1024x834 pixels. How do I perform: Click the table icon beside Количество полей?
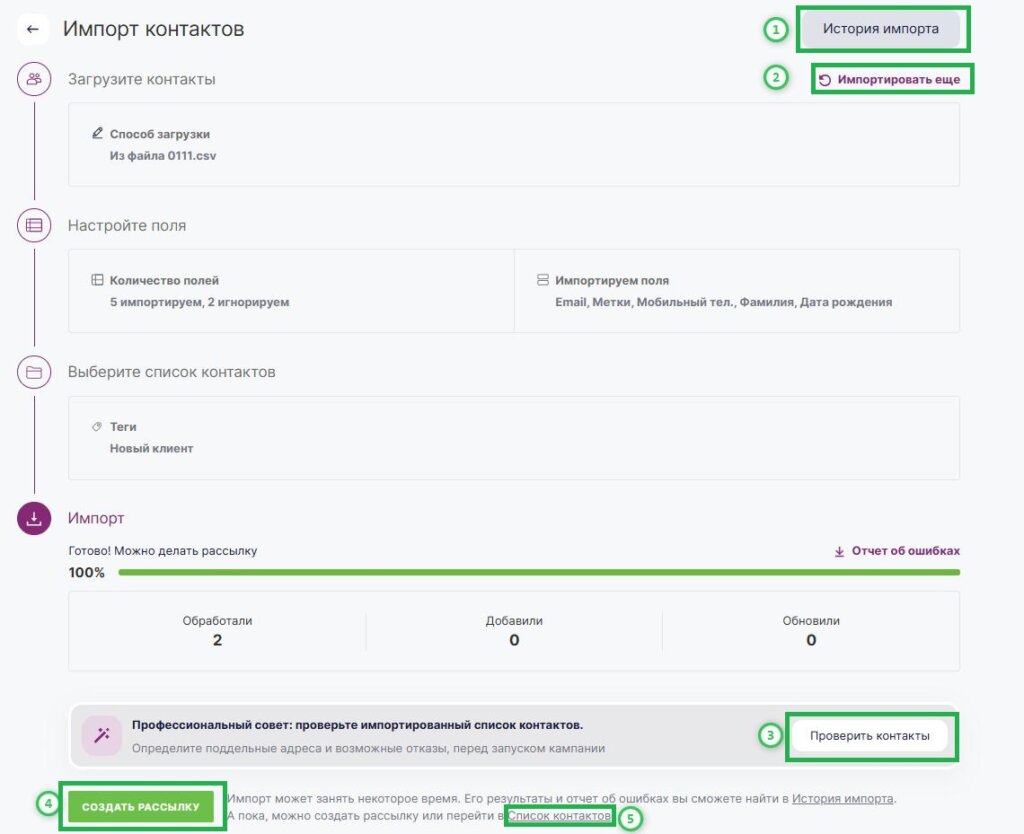(97, 280)
